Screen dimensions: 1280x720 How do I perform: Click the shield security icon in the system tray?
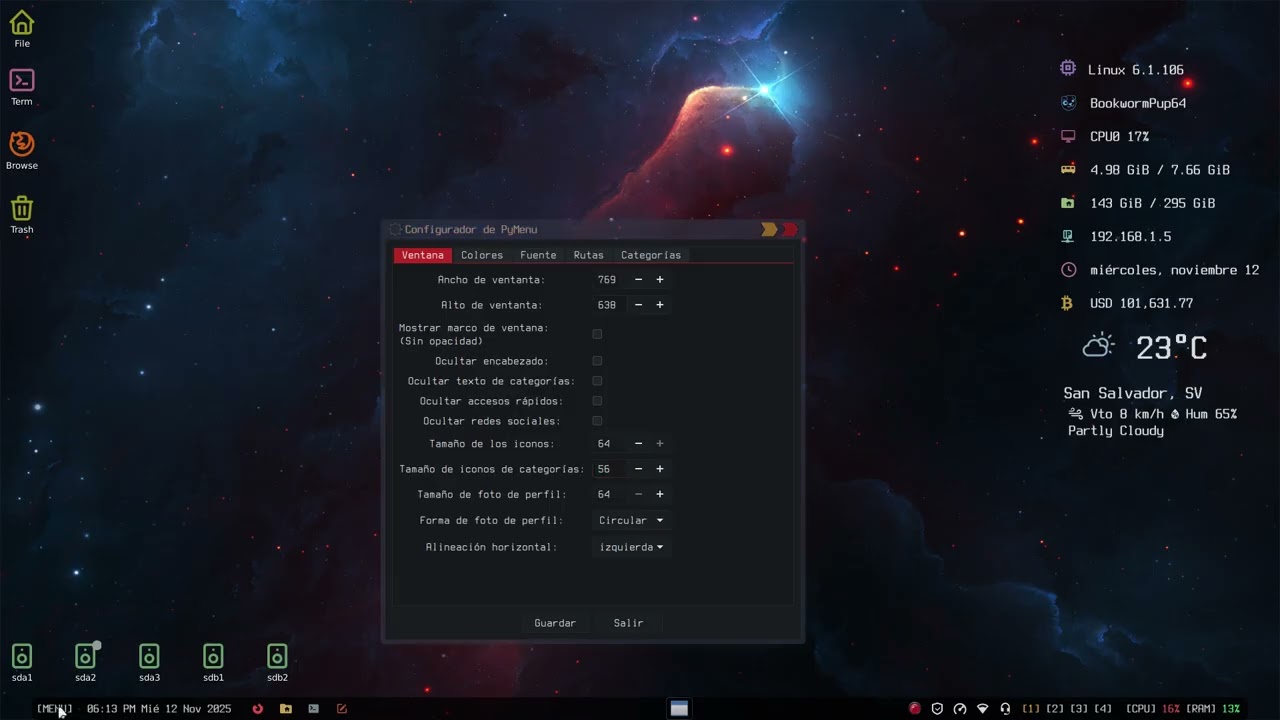click(x=936, y=709)
